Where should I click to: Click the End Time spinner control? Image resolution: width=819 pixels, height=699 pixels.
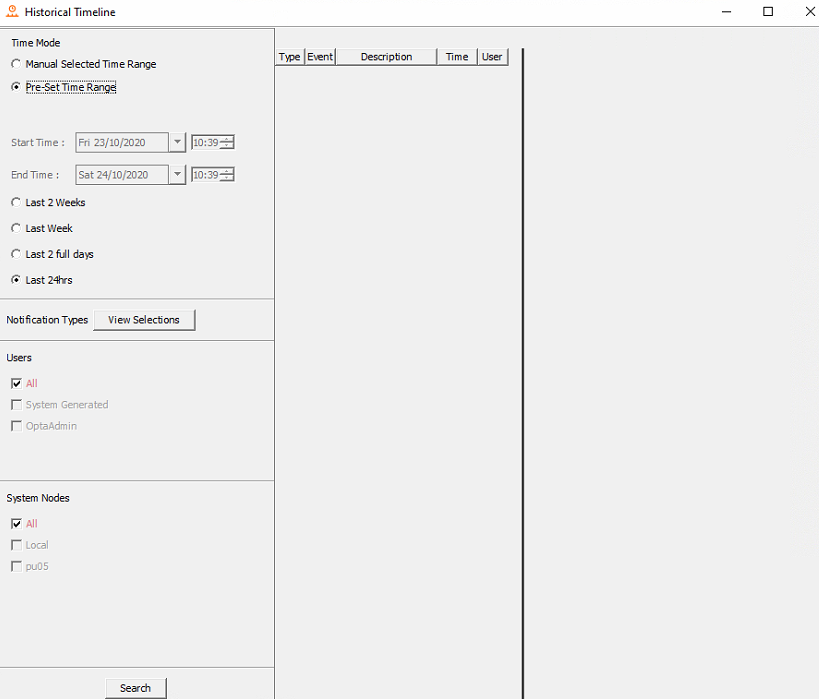tap(227, 174)
